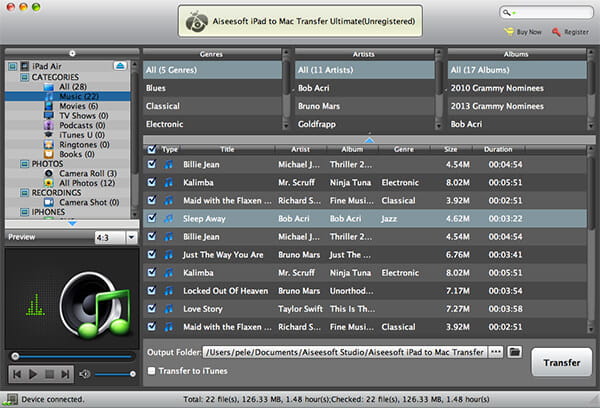Collapse the filter panel with up arrow
This screenshot has width=600, height=408.
tap(369, 140)
